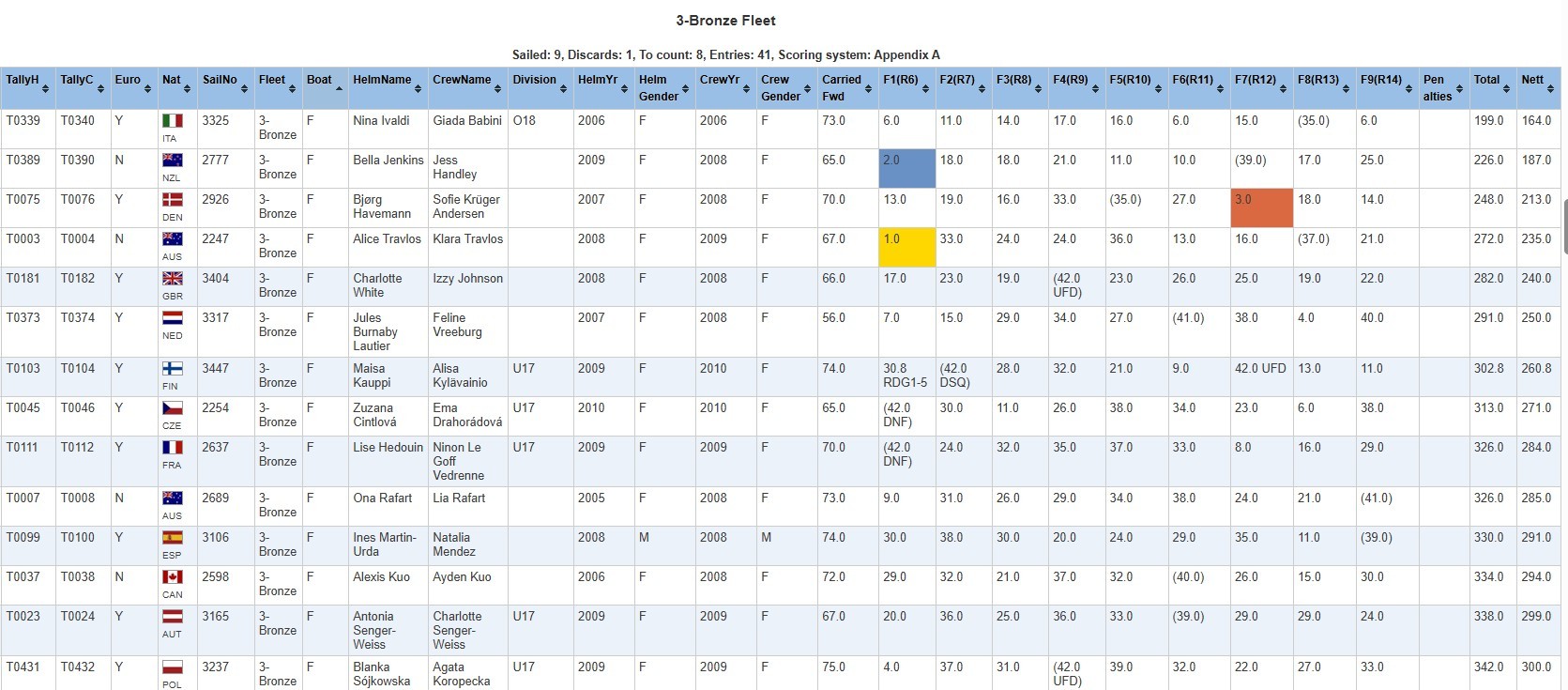Click the Spain flag labeled ESP
Screen dimensions: 1568x690
[173, 538]
